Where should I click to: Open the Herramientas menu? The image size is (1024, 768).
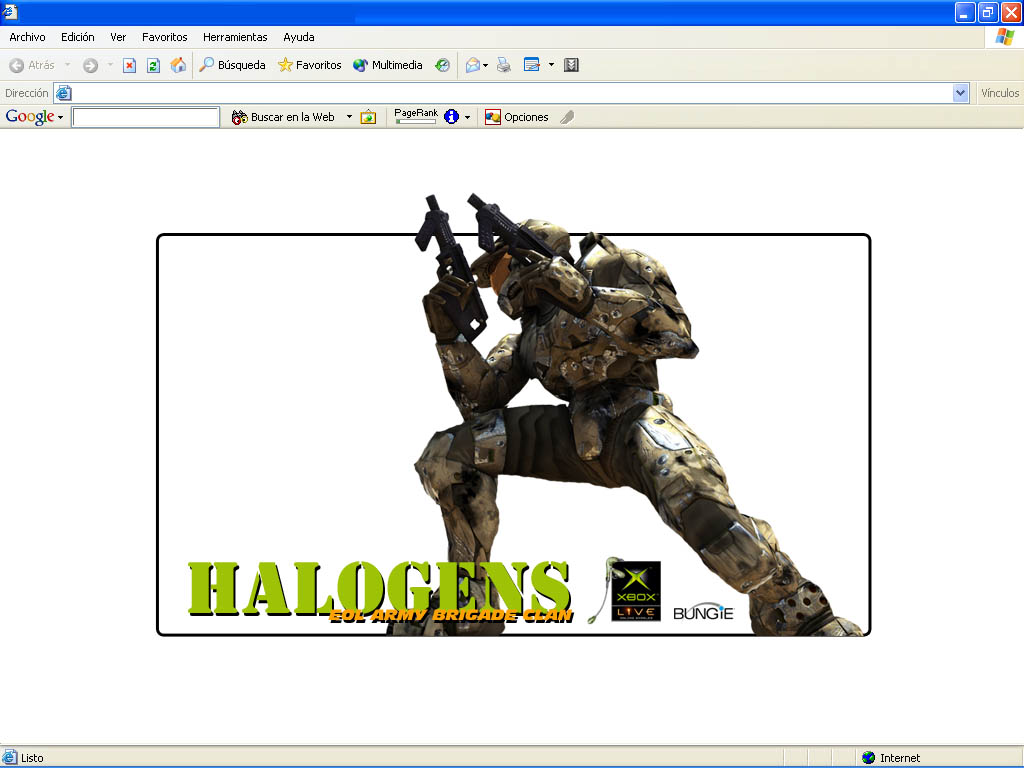click(x=235, y=37)
